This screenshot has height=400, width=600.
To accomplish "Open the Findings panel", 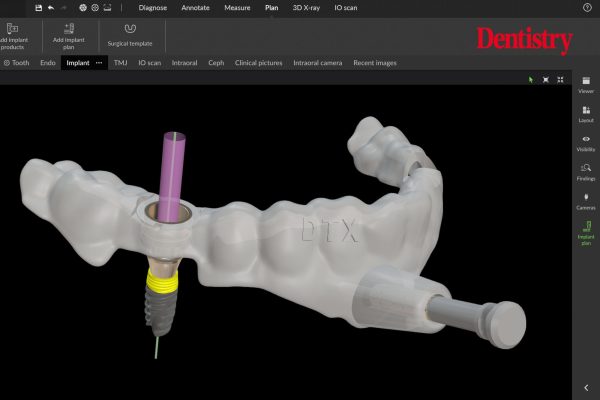I will click(x=585, y=171).
